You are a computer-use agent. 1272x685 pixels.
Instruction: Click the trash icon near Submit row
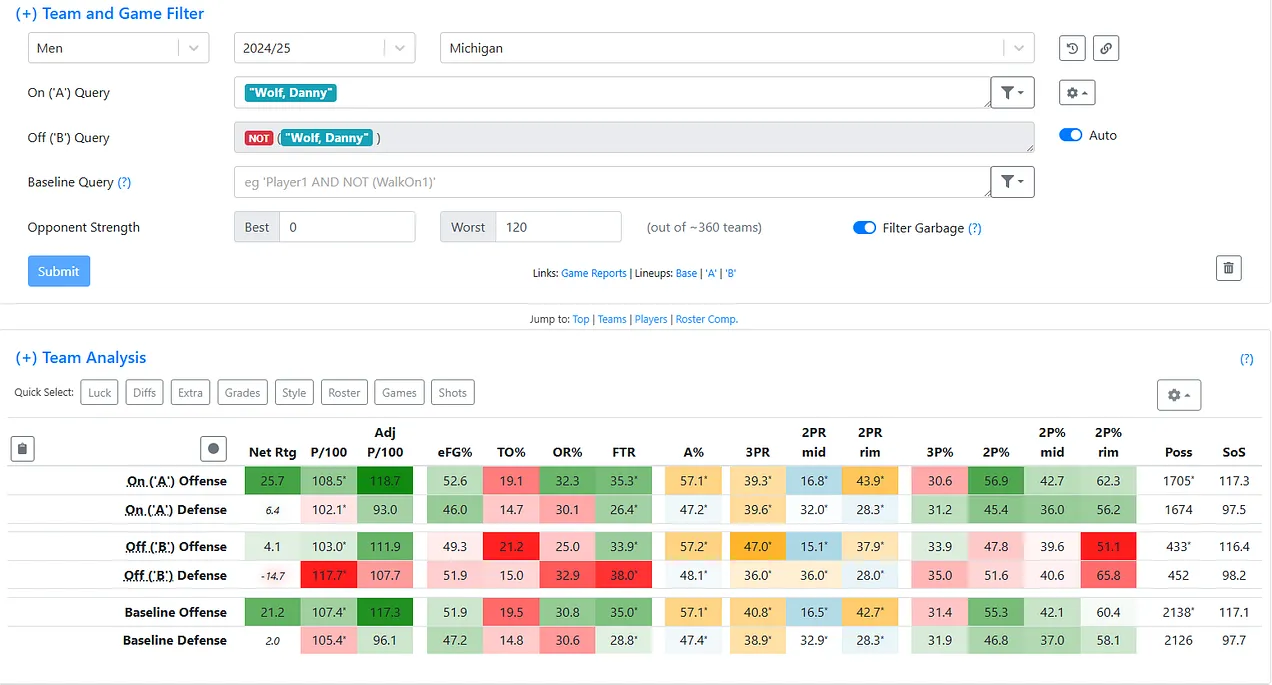click(1229, 268)
